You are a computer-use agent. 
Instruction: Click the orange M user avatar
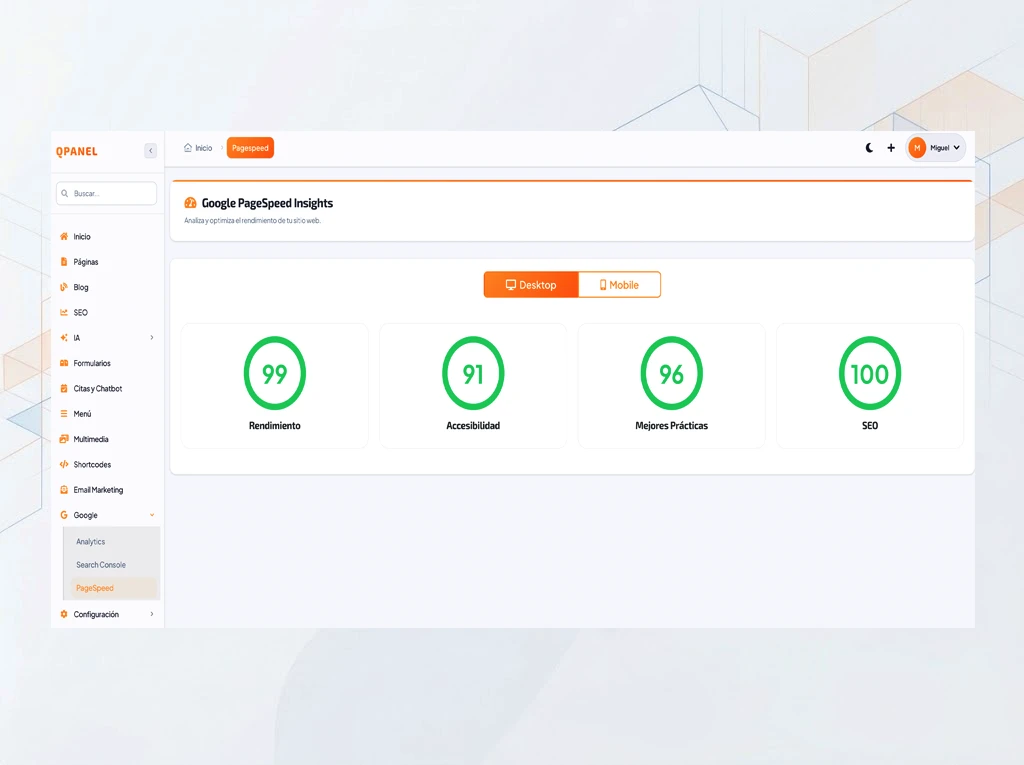click(917, 148)
